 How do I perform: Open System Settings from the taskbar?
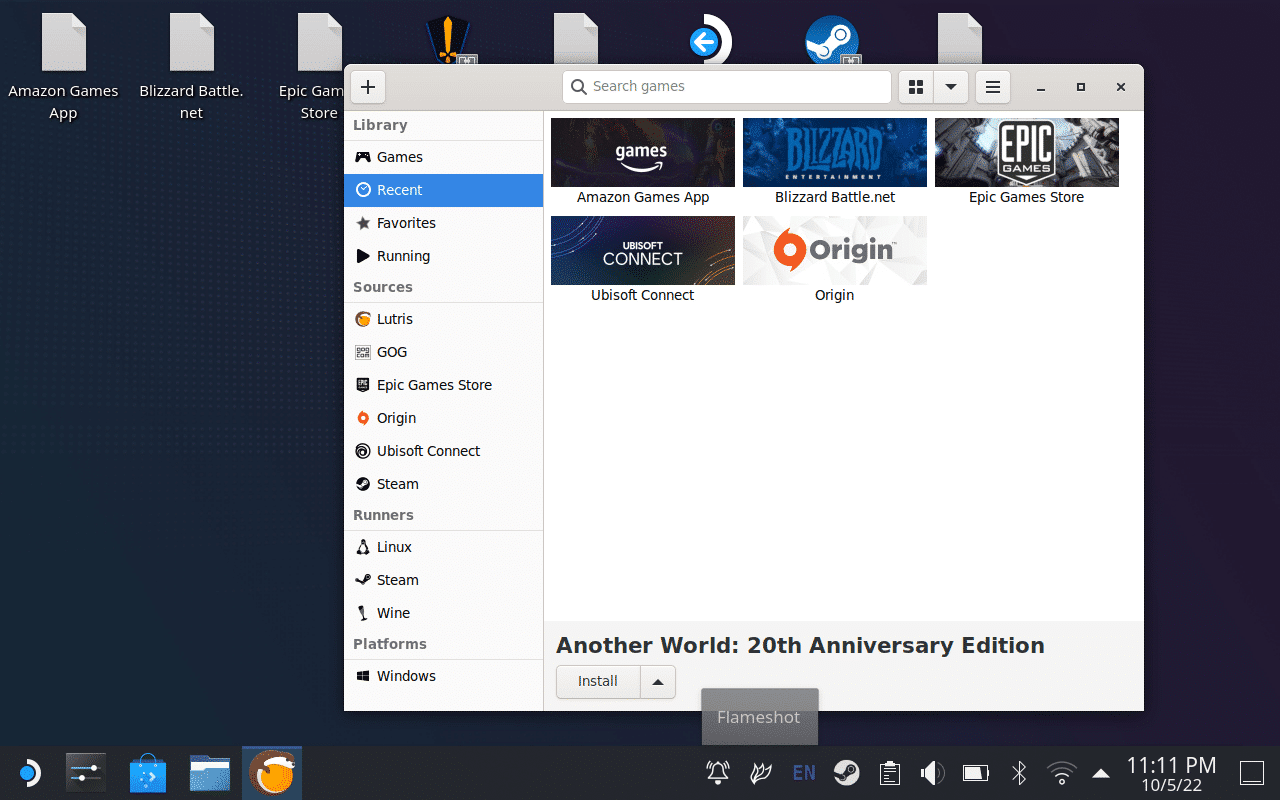[86, 773]
